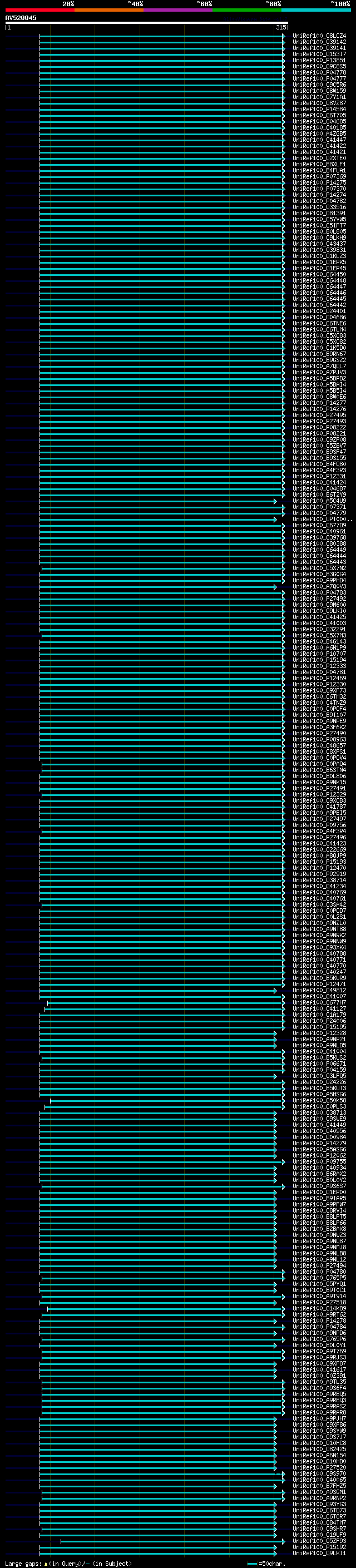Viewport: 356px width, 1568px height.
Task: Click the 315 end-position ruler label
Action: 280,27
